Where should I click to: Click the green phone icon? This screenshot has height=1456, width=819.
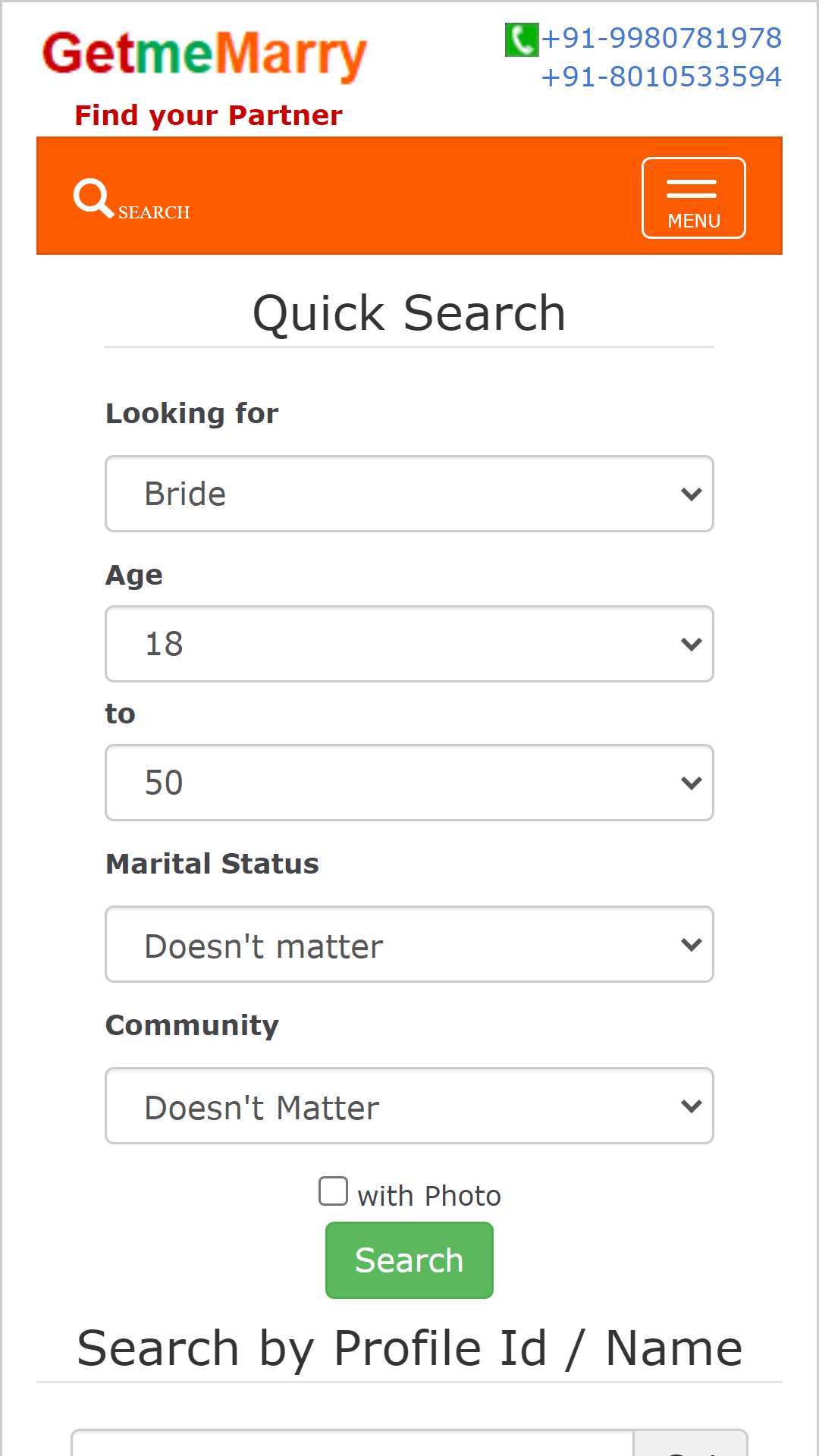pos(522,39)
